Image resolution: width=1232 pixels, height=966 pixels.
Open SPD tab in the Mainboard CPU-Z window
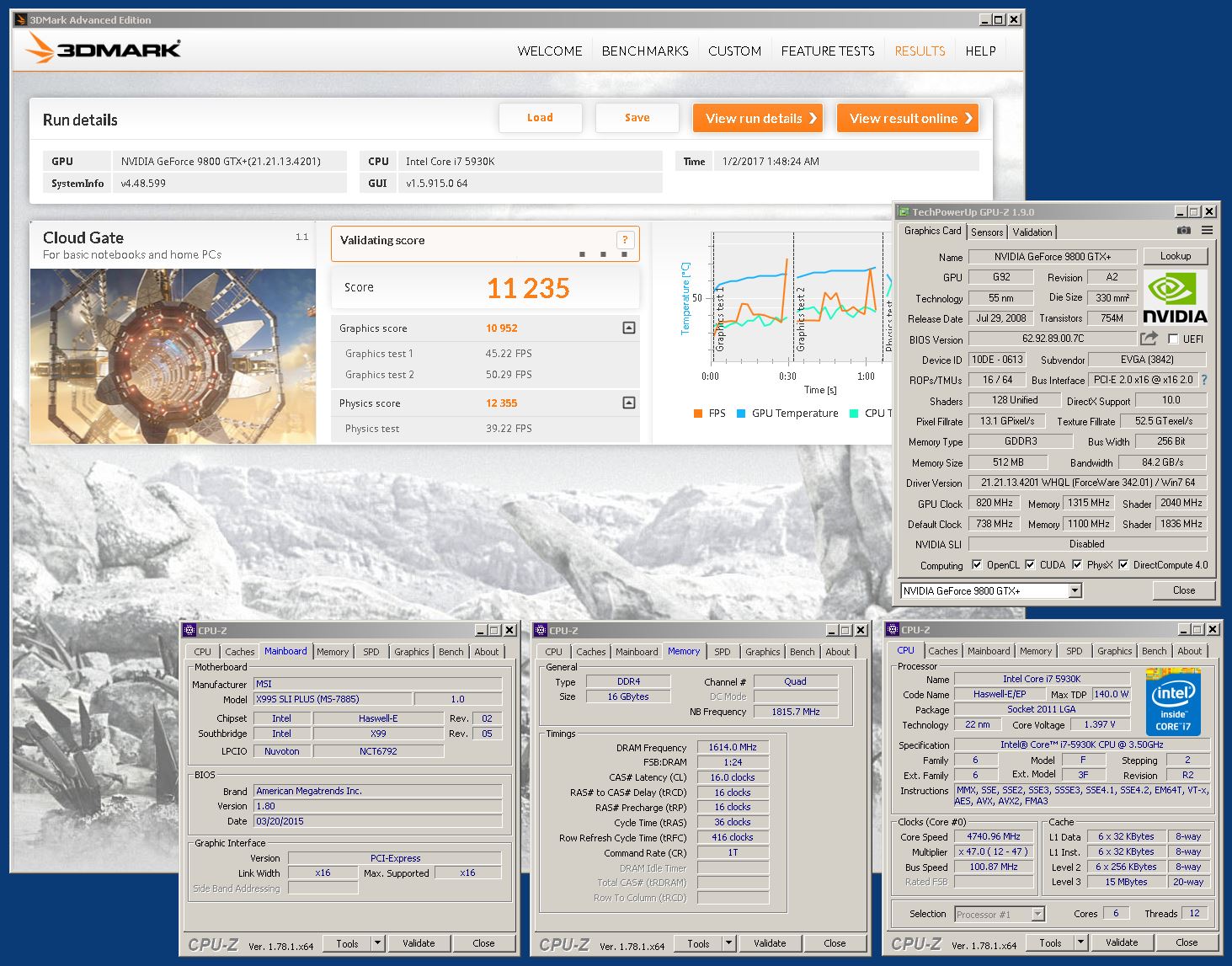click(x=371, y=652)
